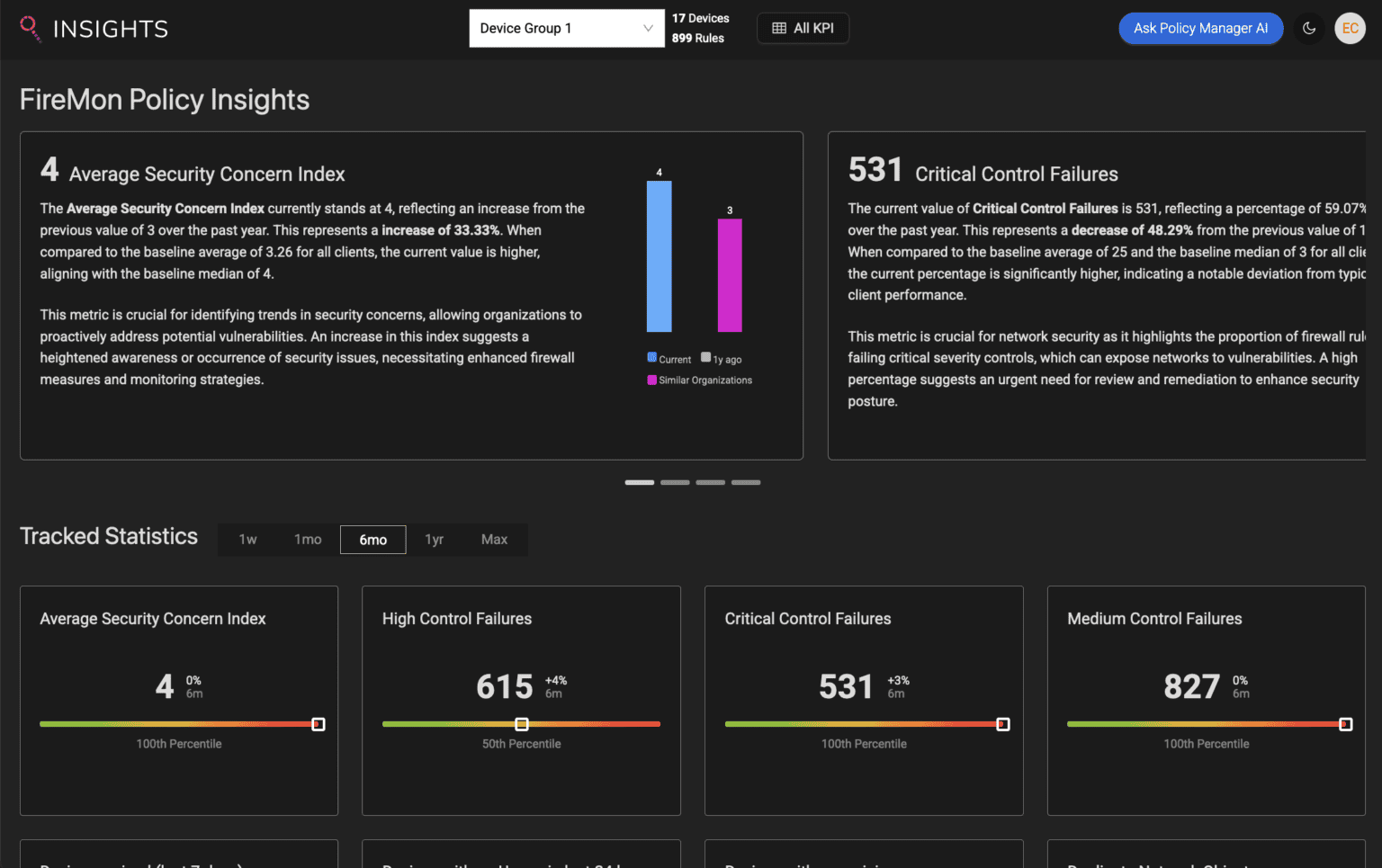Open the All KPI grid view
Screen dimensions: 1382x868
tap(803, 28)
